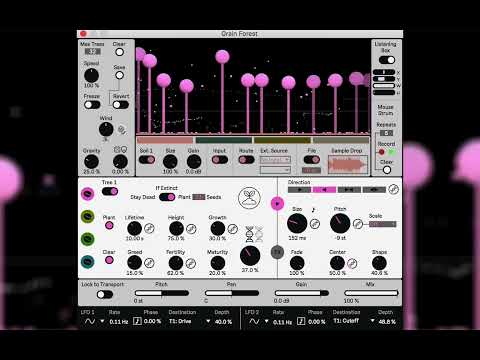Image resolution: width=480 pixels, height=360 pixels.
Task: Toggle the Input switch
Action: [220, 160]
